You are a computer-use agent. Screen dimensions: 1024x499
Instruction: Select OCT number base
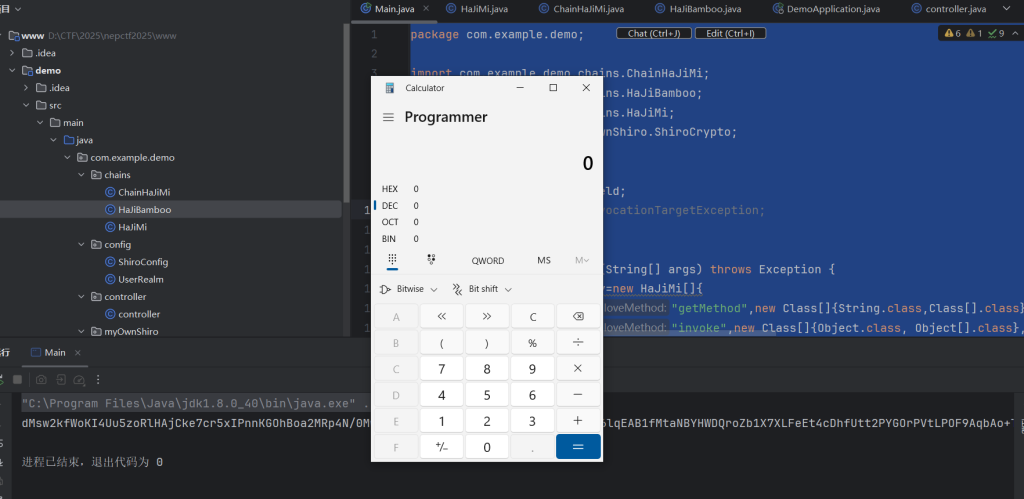(390, 222)
